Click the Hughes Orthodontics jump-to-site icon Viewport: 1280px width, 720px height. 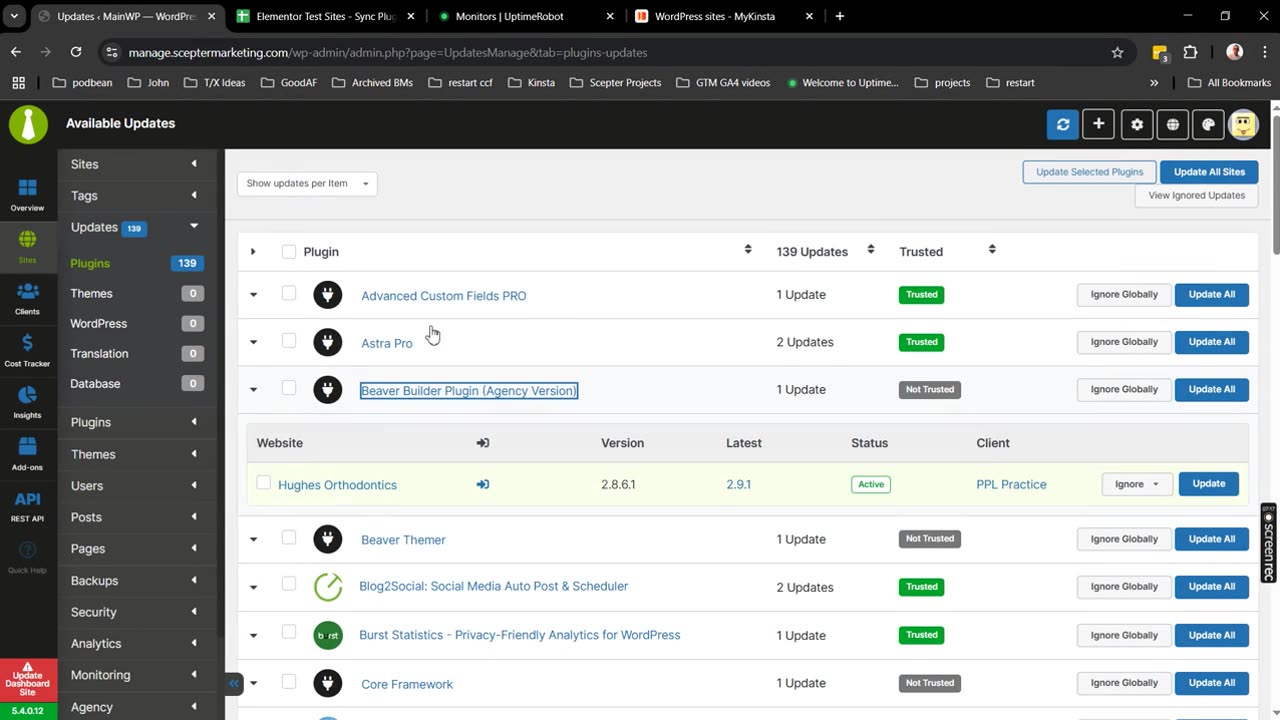point(483,484)
